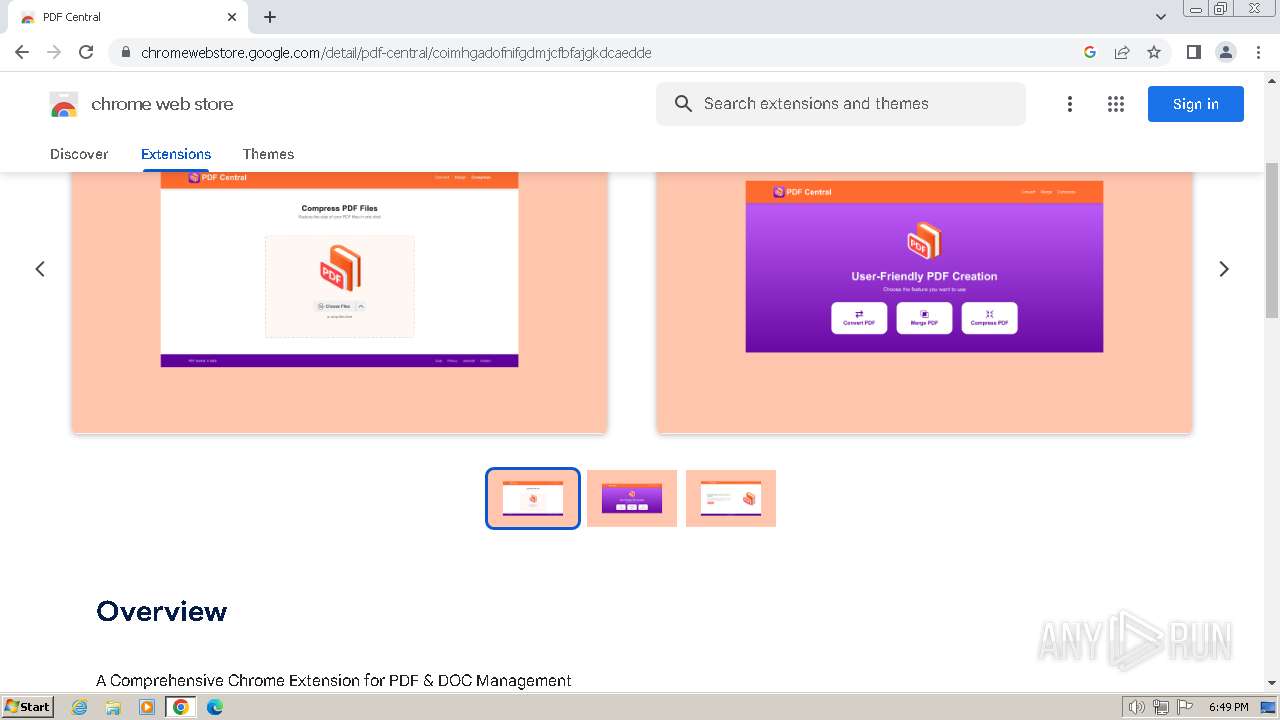Click the scrollbar up arrow
Viewport: 1280px width, 720px height.
pyautogui.click(x=1272, y=80)
